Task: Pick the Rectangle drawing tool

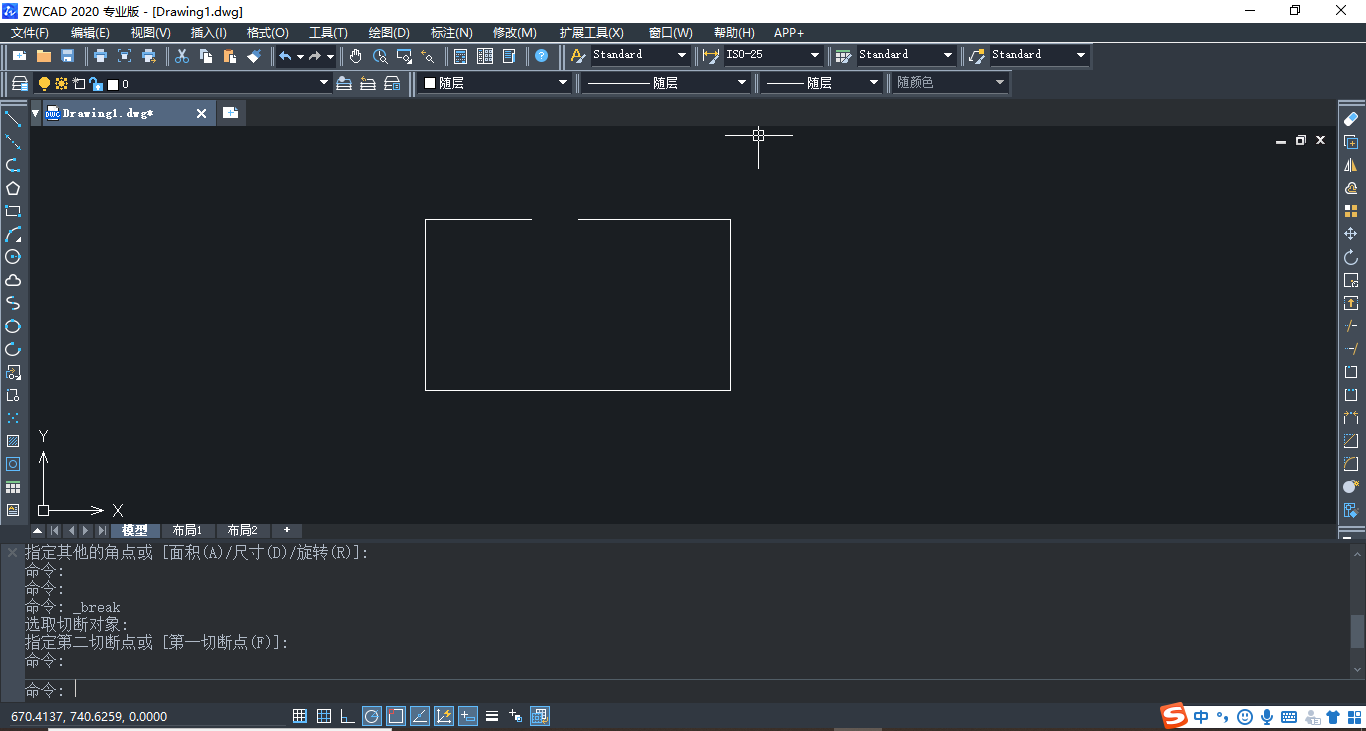Action: pyautogui.click(x=13, y=211)
